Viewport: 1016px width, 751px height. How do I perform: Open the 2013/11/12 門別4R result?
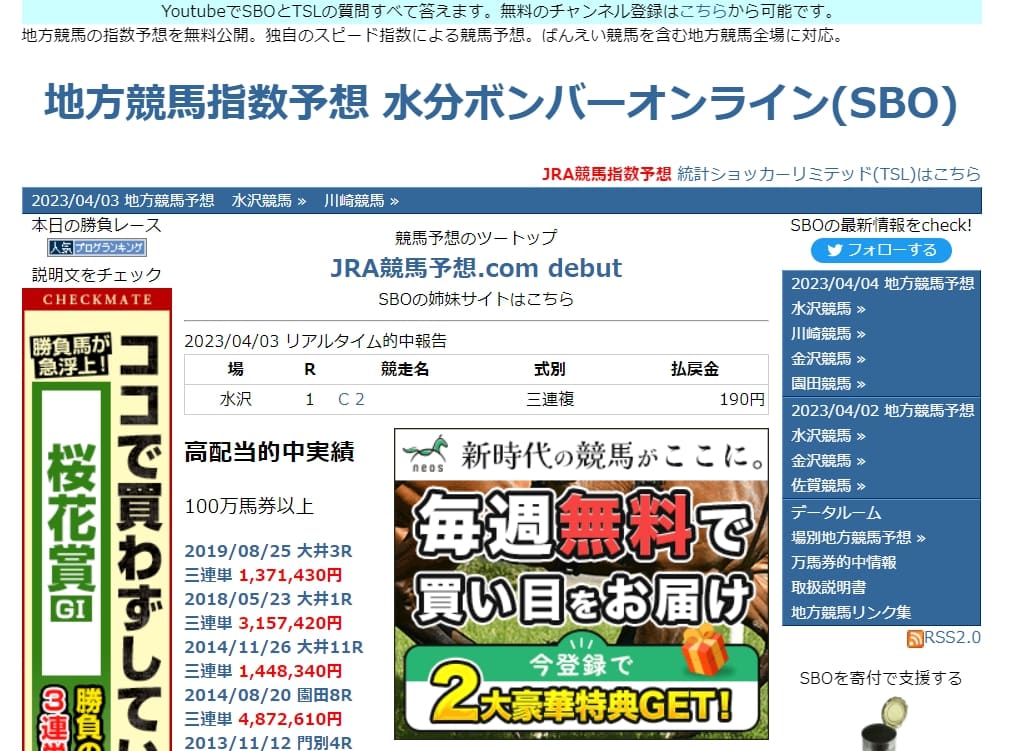[268, 743]
